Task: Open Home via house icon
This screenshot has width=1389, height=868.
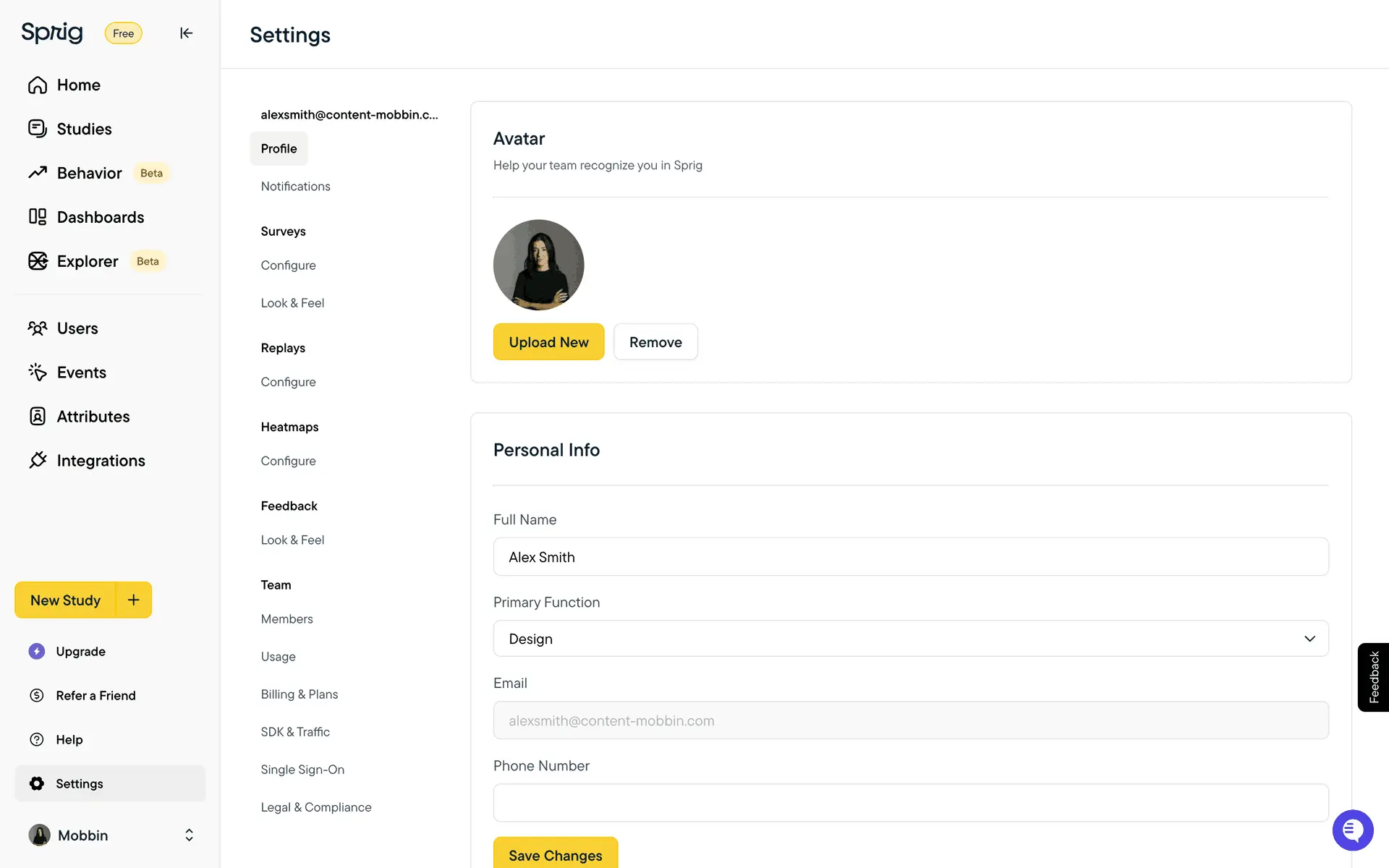Action: [x=38, y=85]
